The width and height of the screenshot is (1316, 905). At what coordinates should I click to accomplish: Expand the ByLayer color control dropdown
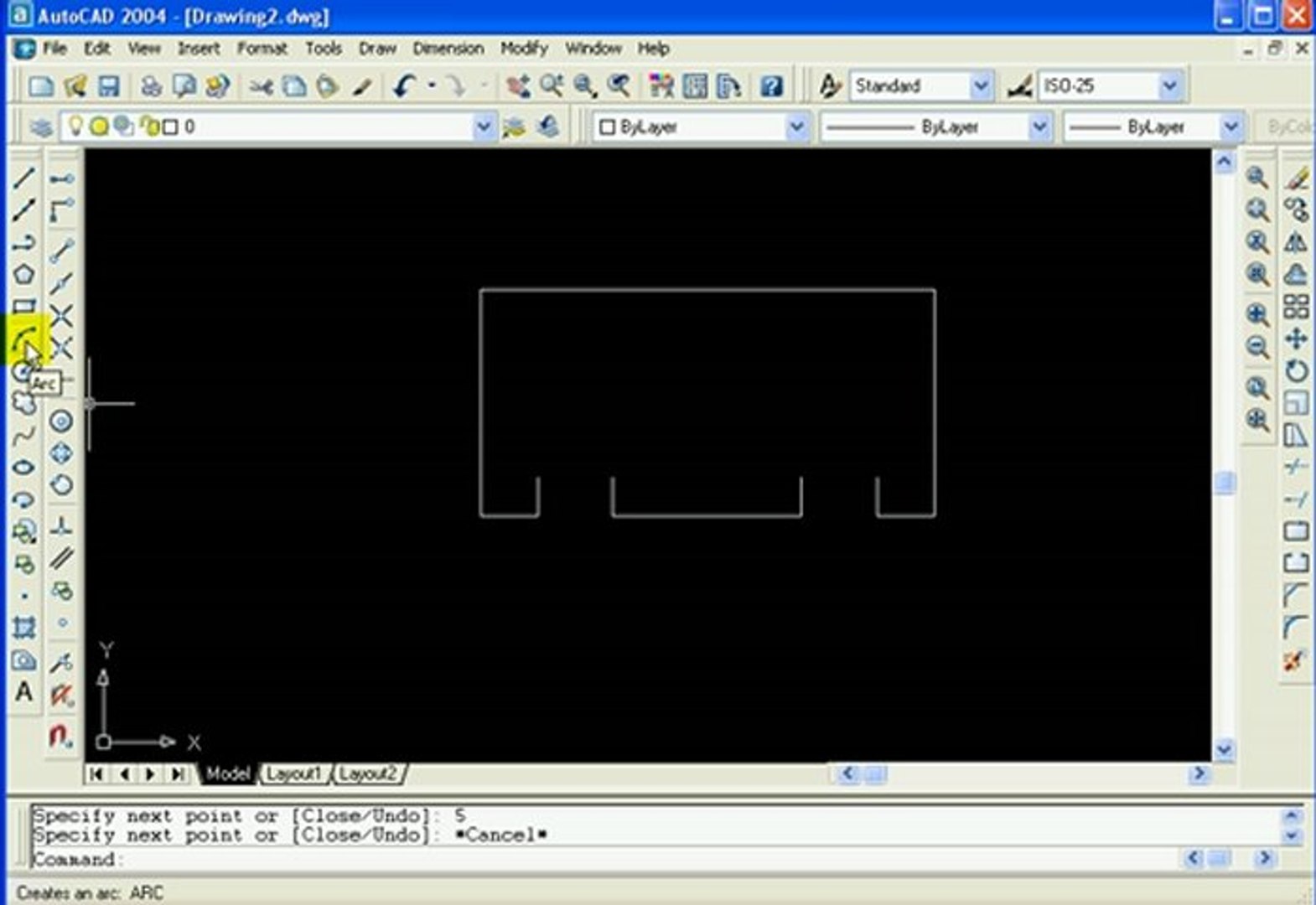coord(795,127)
